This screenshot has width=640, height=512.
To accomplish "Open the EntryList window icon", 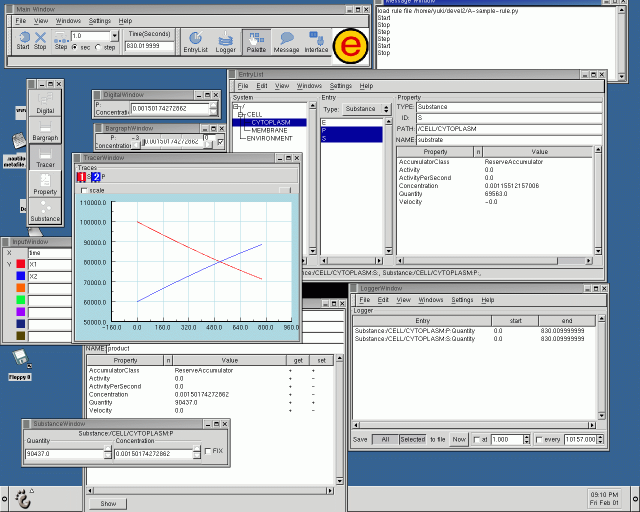I will point(195,40).
